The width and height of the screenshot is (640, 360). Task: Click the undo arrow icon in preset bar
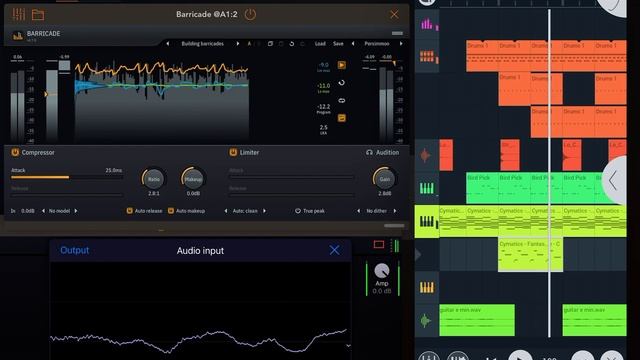(x=291, y=44)
